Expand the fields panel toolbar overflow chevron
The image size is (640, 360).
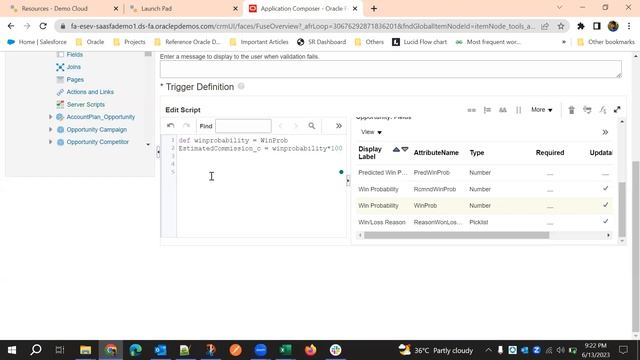605,132
